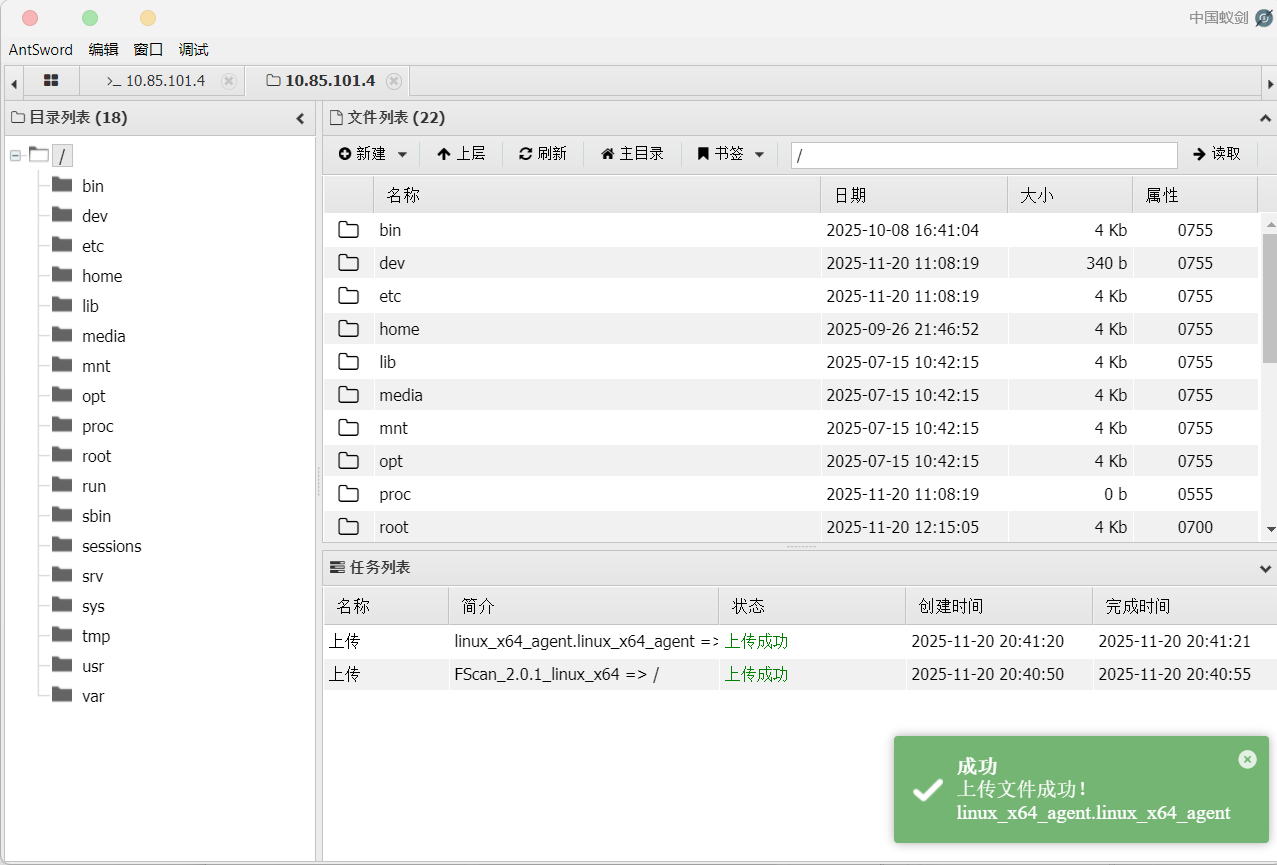This screenshot has height=865, width=1277.
Task: Select the linux_x64_agent upload task row
Action: (800, 642)
